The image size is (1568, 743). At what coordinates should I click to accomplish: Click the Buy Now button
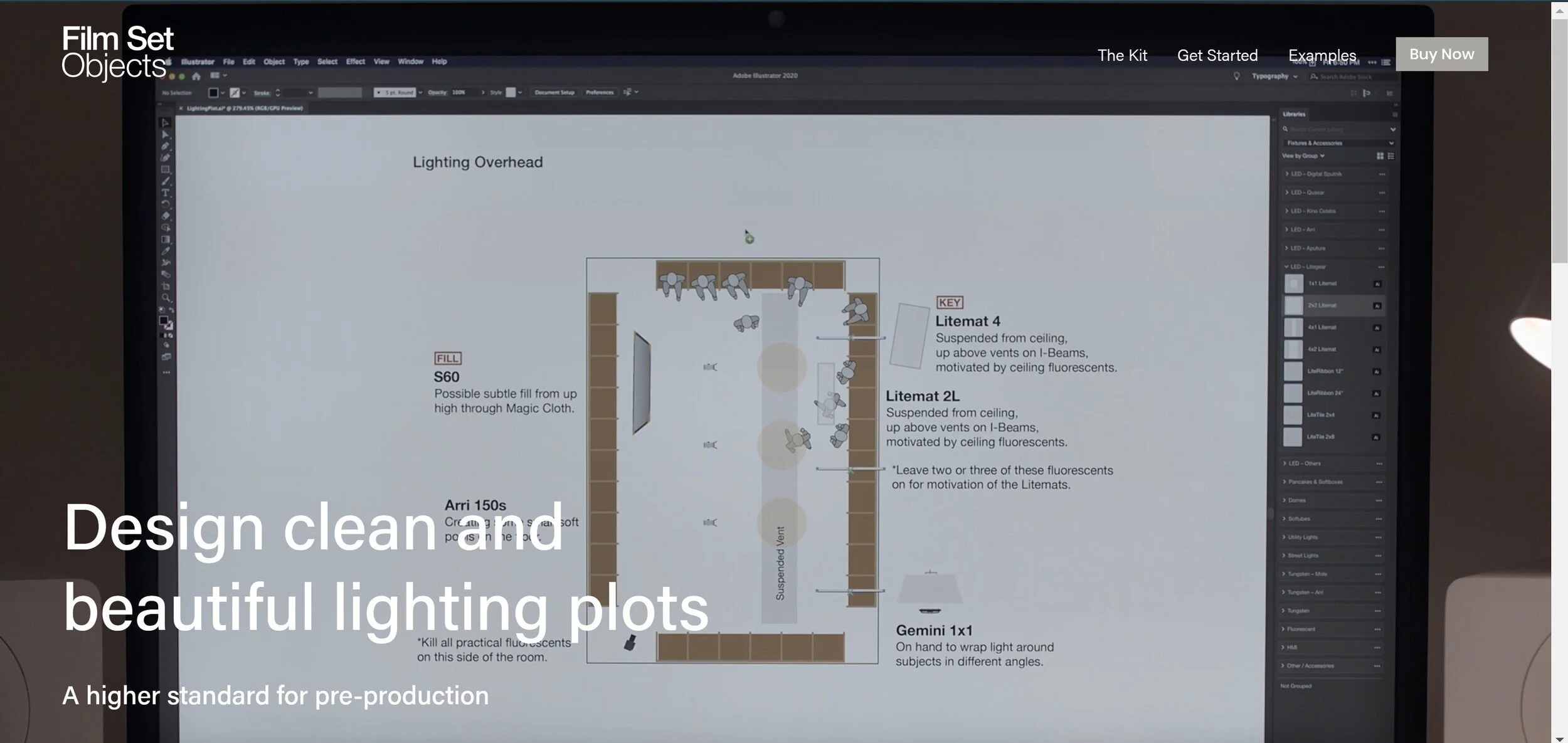[1441, 54]
